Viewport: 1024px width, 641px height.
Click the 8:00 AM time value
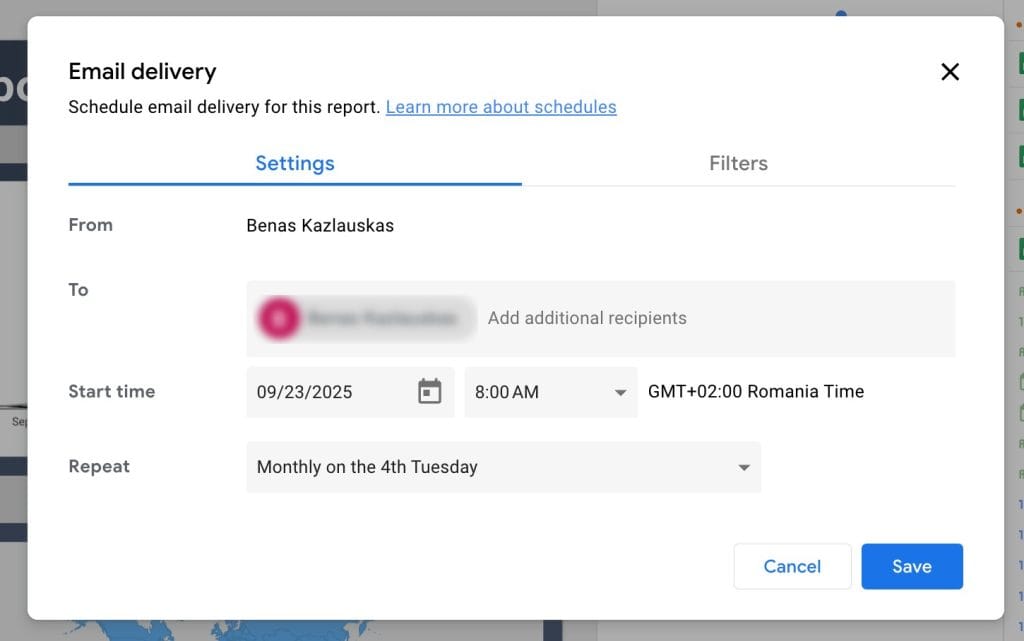click(507, 392)
